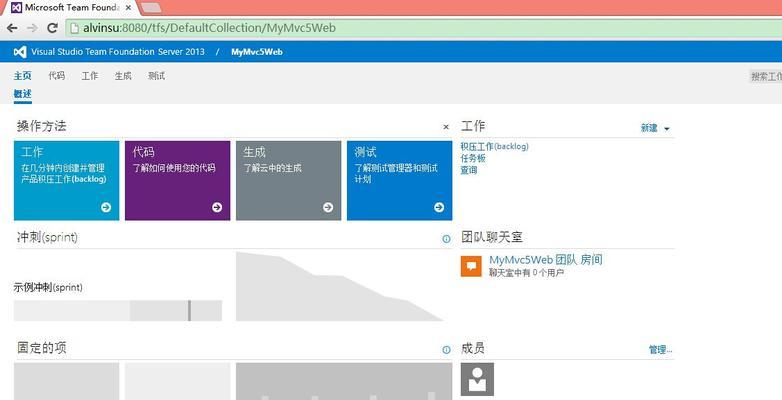
Task: Open arrow icon on 生成 tile
Action: point(328,207)
